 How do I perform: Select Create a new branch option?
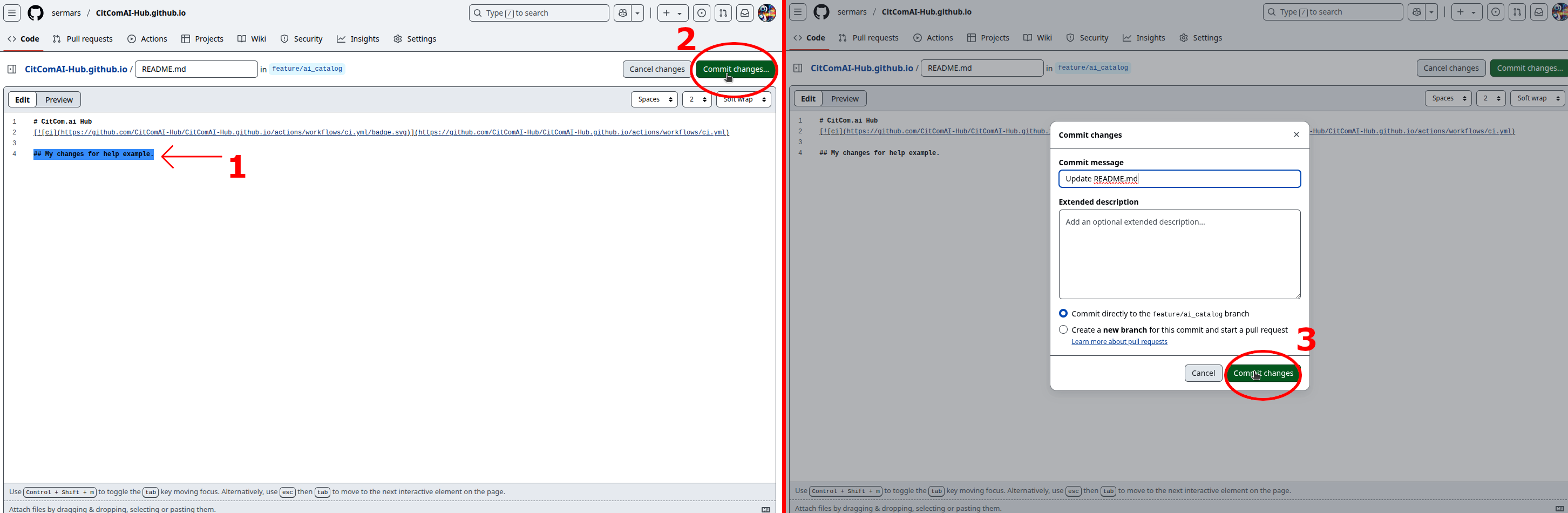[x=1063, y=329]
